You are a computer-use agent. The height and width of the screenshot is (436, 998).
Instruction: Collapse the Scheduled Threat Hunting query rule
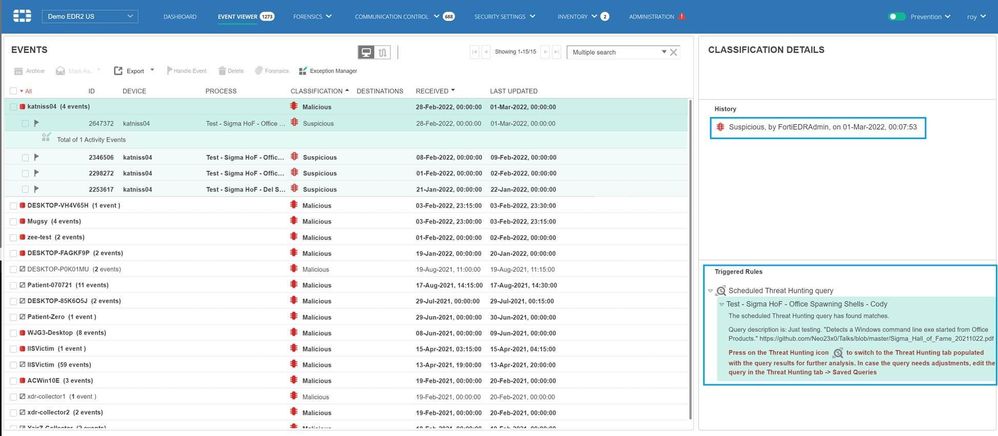coord(710,290)
